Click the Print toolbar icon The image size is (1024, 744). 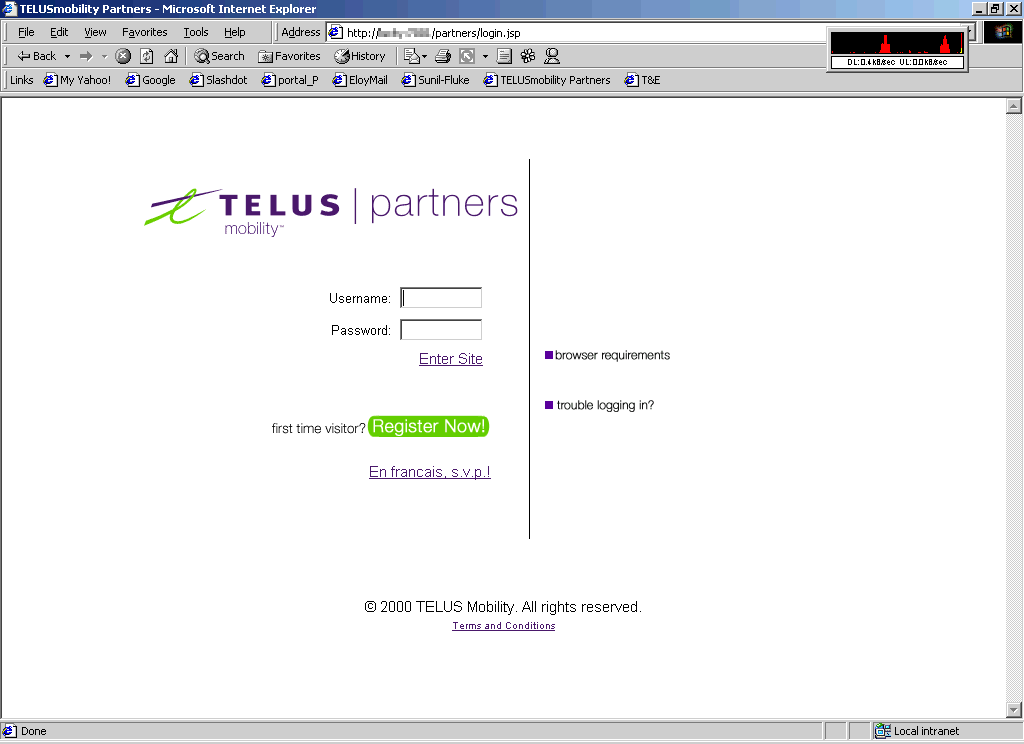point(442,56)
